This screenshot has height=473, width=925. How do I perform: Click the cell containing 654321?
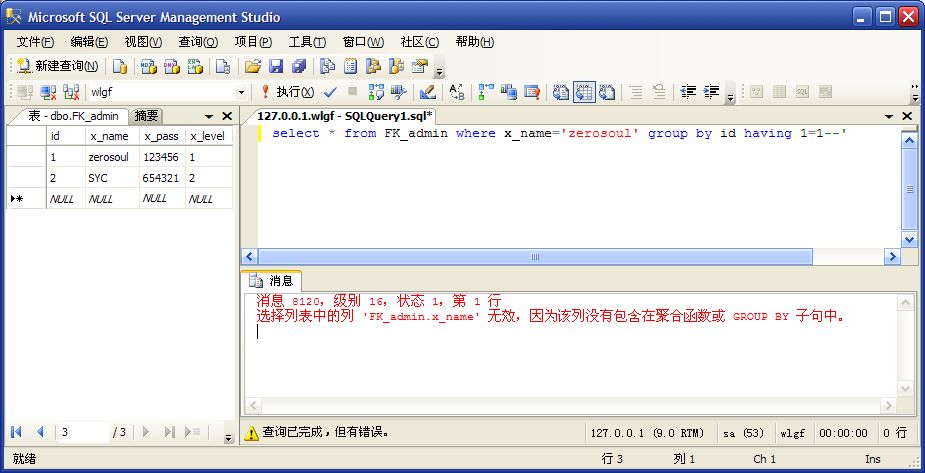pos(162,178)
